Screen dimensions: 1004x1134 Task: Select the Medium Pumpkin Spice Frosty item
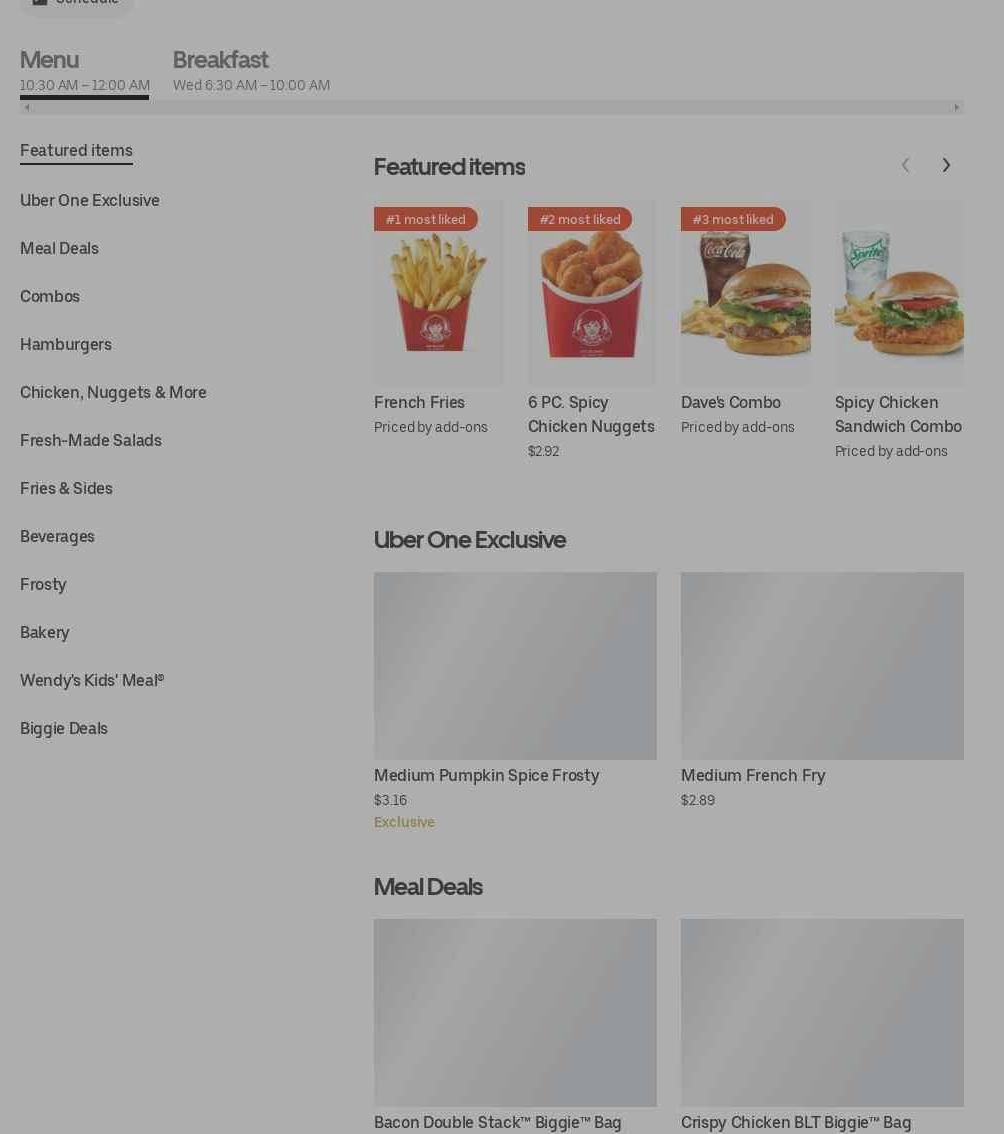click(x=515, y=701)
